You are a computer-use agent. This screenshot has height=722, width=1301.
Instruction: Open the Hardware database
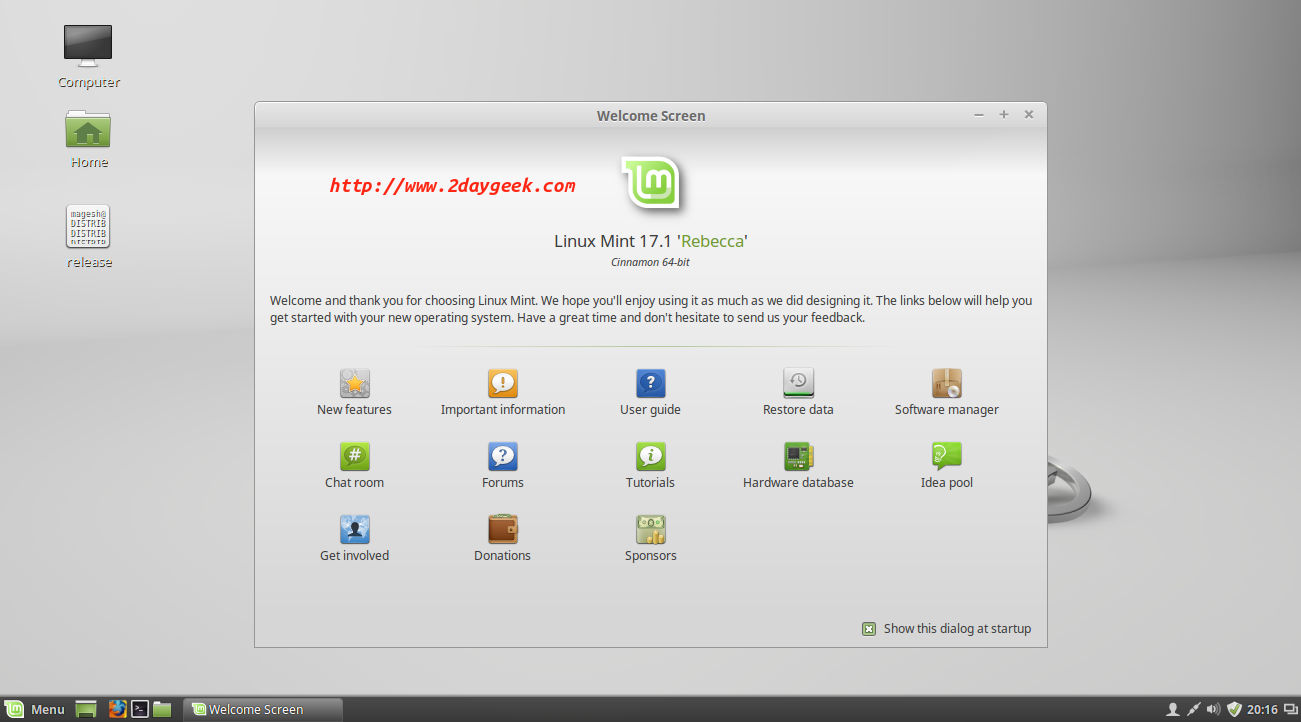[x=798, y=465]
